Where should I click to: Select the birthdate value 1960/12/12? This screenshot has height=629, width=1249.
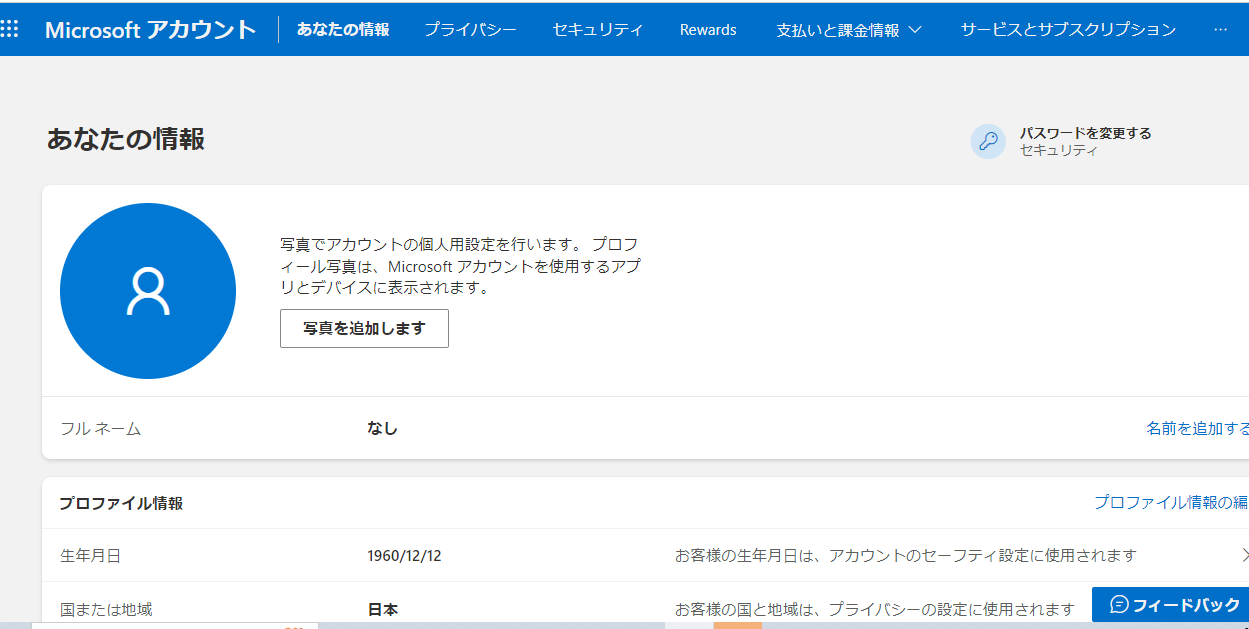click(404, 555)
